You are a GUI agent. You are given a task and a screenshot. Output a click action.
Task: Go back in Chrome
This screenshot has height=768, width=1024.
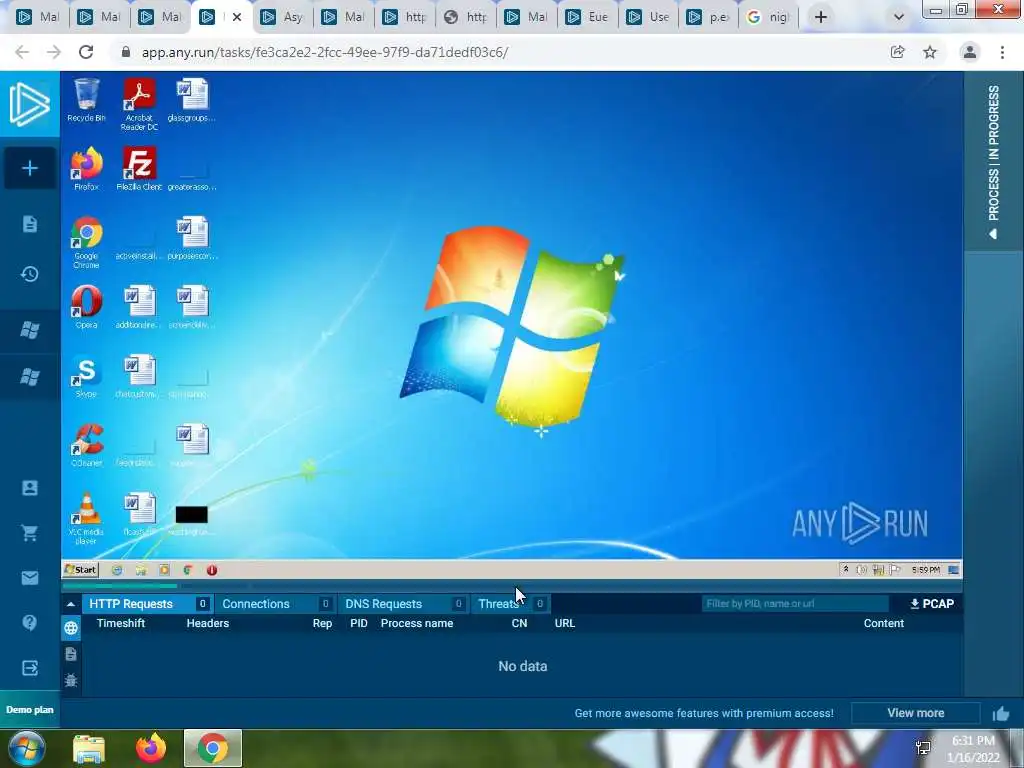tap(22, 52)
